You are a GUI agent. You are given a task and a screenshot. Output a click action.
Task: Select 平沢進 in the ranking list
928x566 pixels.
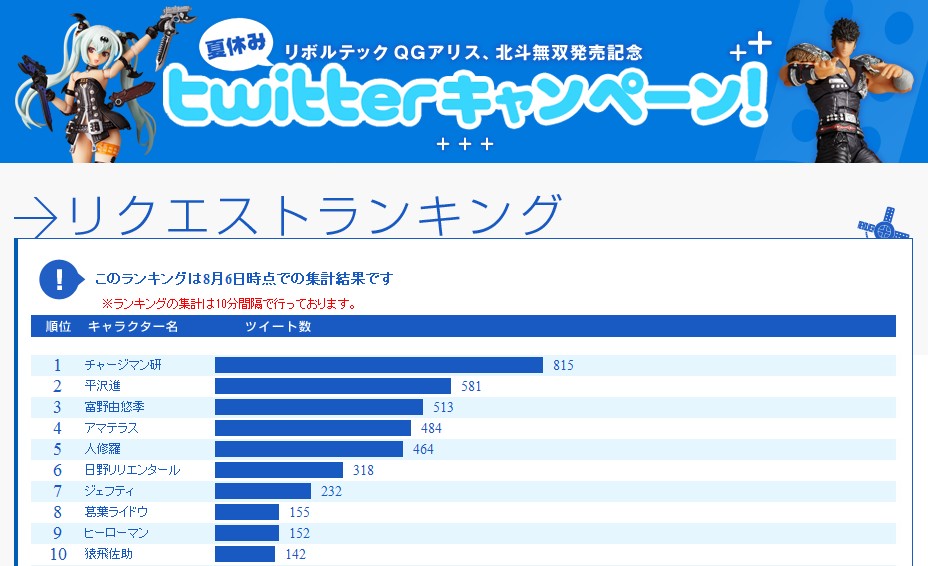(x=103, y=386)
